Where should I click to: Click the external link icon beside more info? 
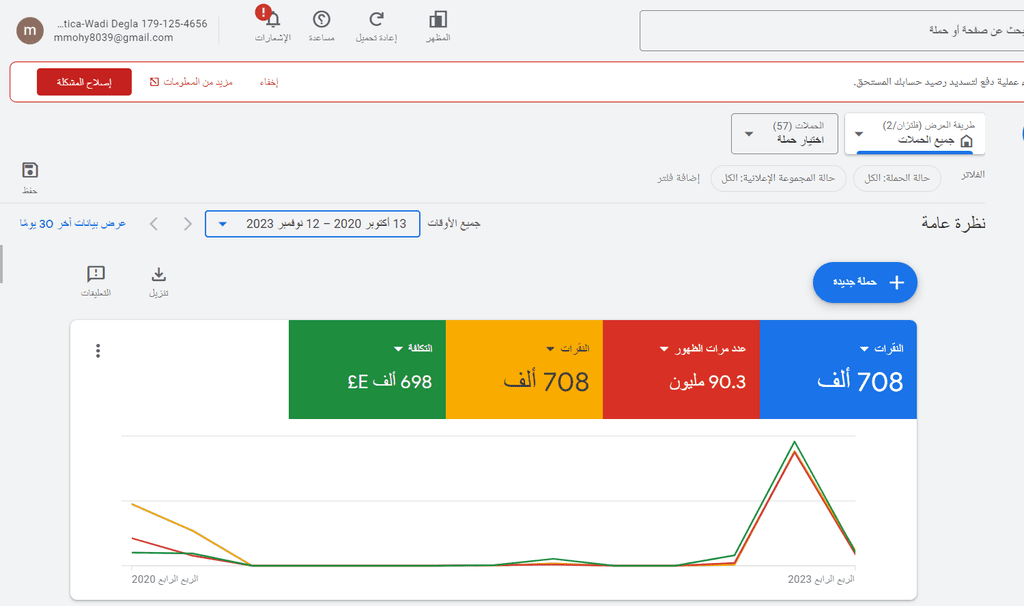(x=154, y=82)
